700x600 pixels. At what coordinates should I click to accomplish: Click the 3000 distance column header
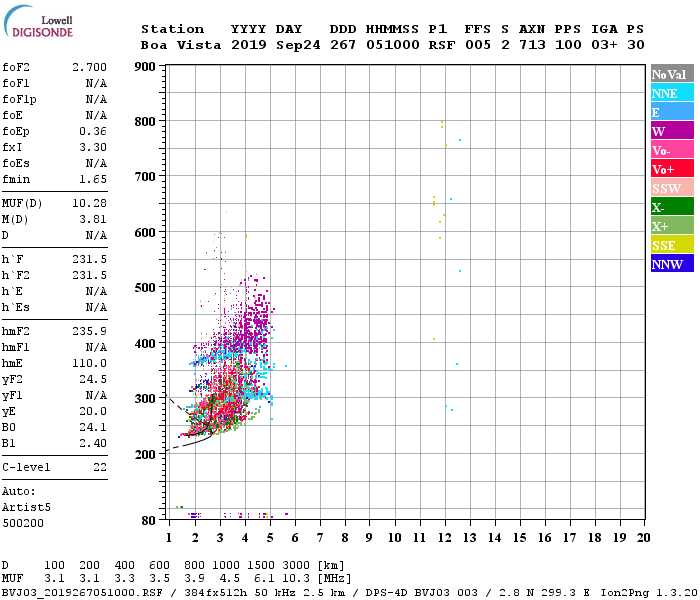[295, 566]
